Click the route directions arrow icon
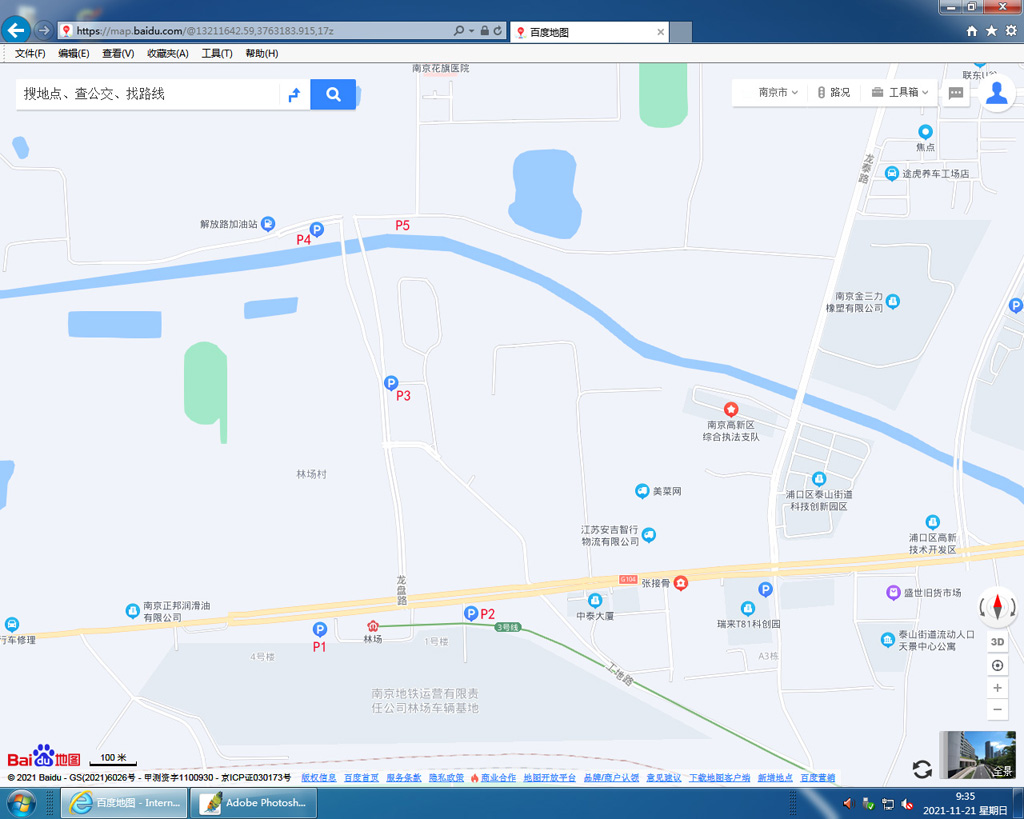This screenshot has width=1024, height=819. 295,95
